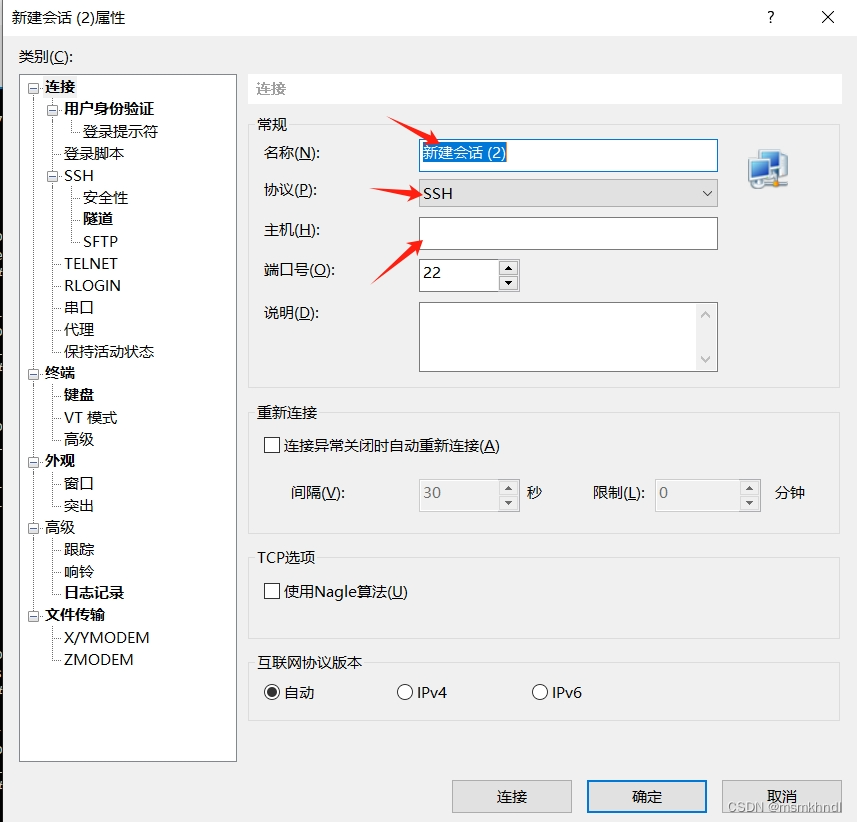Select 突出 under 外观
This screenshot has height=822, width=857.
(x=79, y=506)
